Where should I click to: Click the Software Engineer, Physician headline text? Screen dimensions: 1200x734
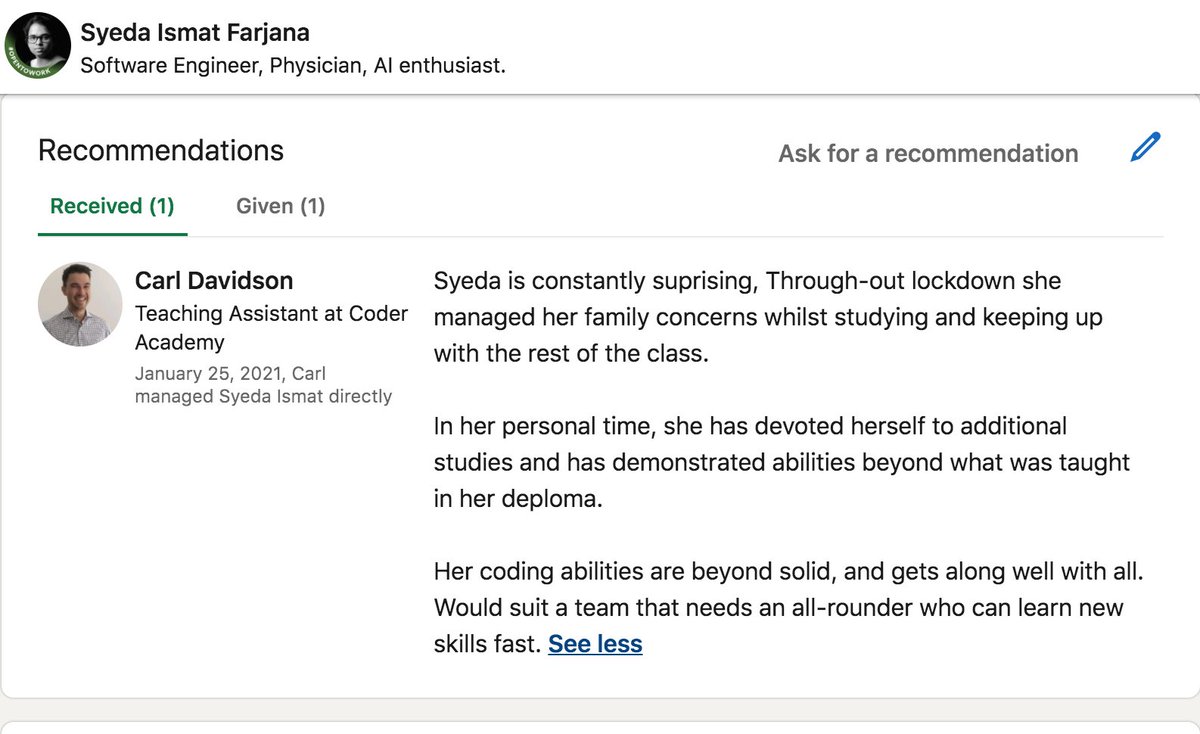coord(293,67)
